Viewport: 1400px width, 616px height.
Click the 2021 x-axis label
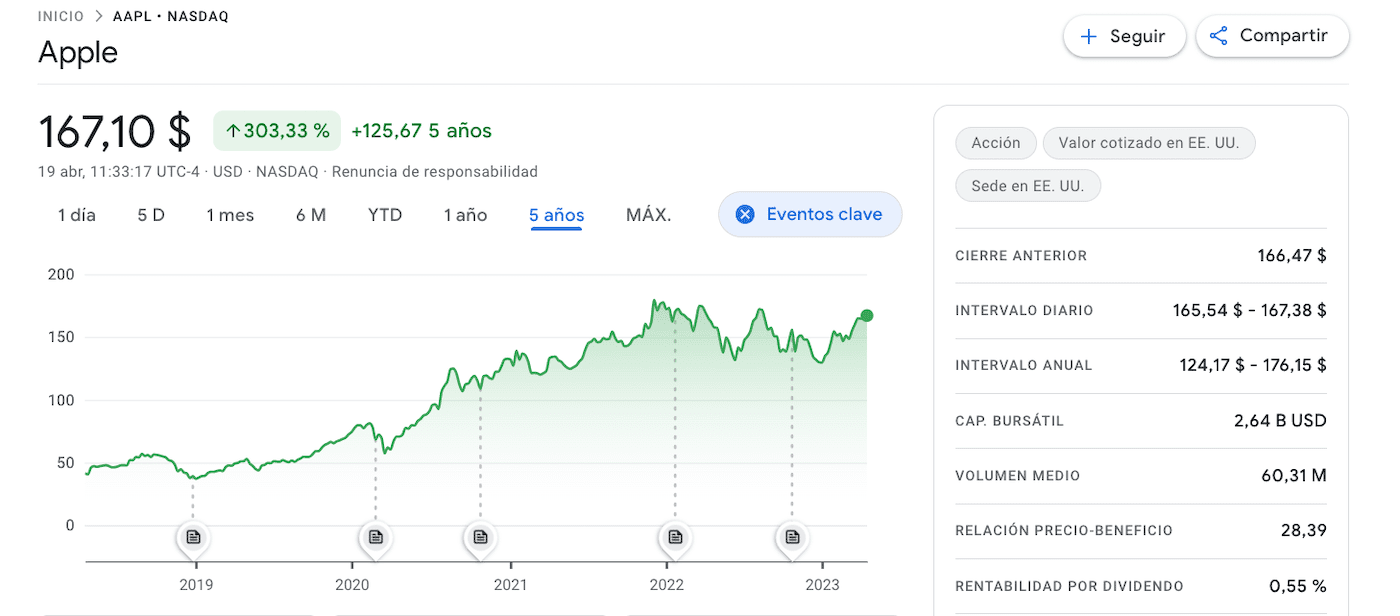coord(510,585)
